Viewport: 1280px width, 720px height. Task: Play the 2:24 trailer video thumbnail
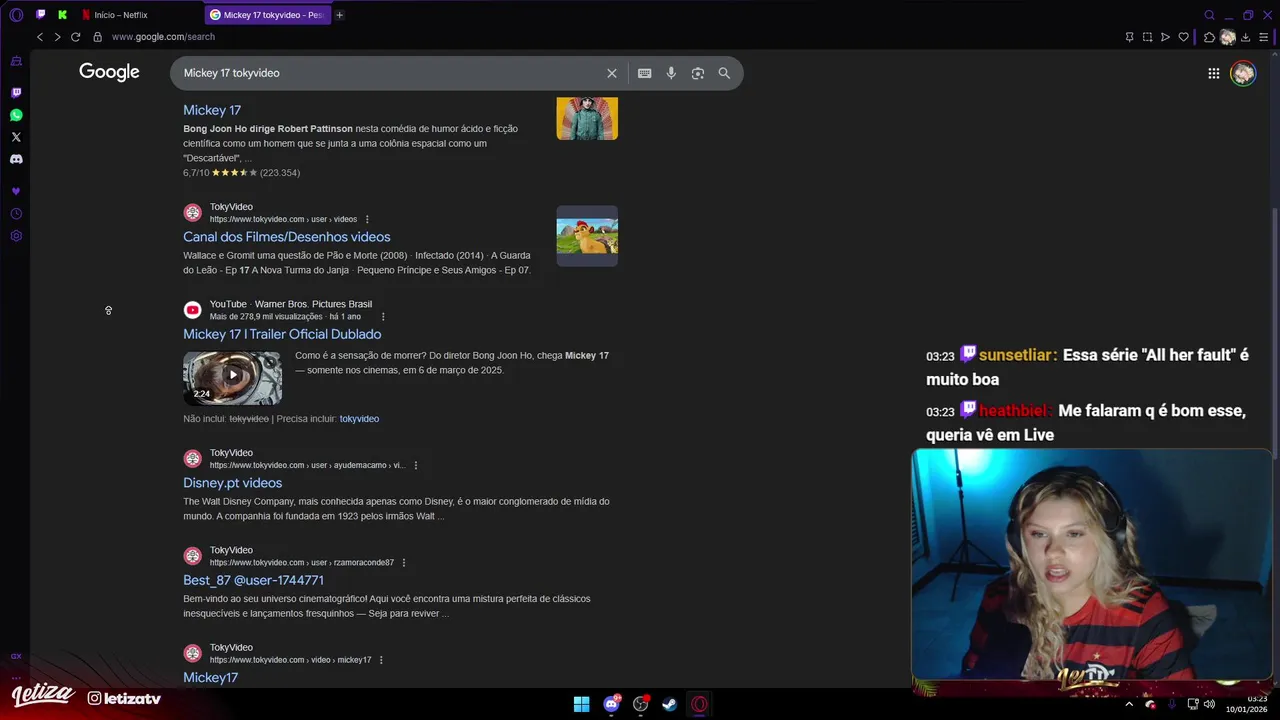[x=232, y=377]
